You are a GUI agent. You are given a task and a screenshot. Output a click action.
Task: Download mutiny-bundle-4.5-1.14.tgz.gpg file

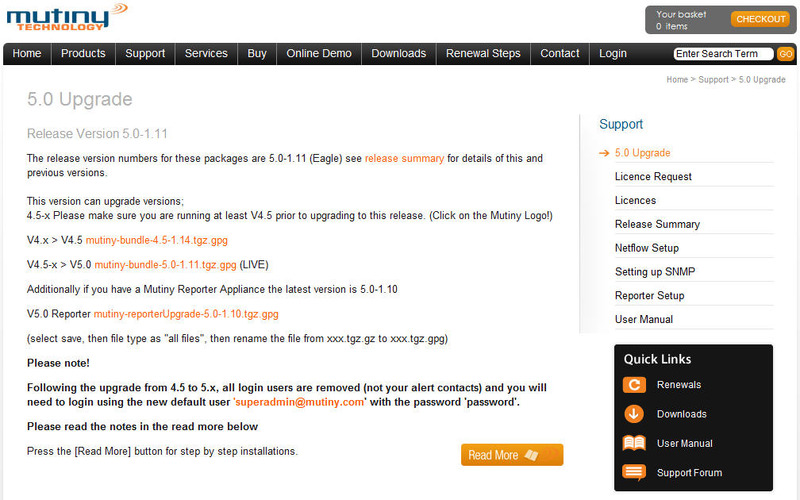(156, 241)
